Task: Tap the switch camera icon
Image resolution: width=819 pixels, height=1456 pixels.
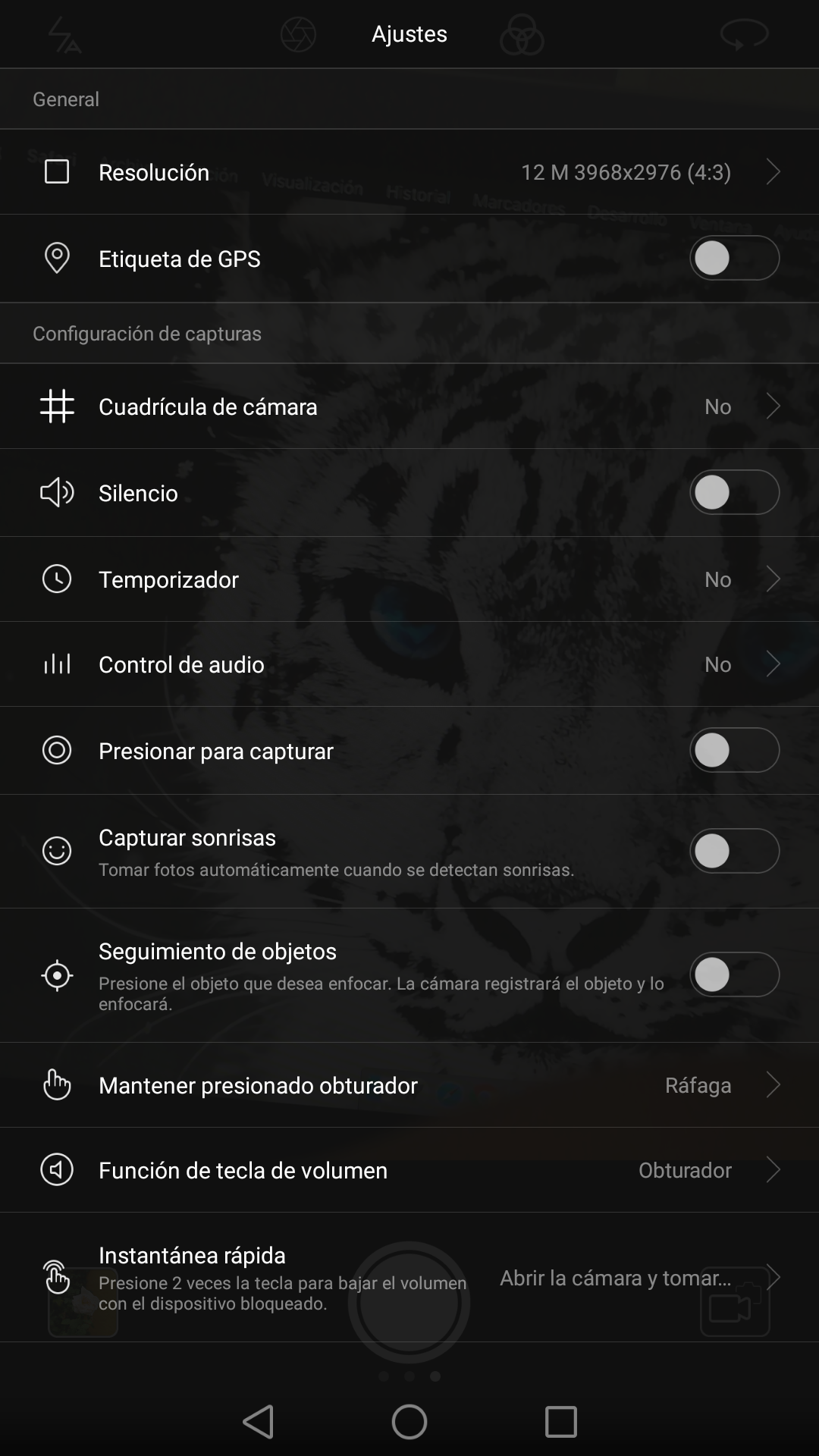Action: pyautogui.click(x=744, y=35)
